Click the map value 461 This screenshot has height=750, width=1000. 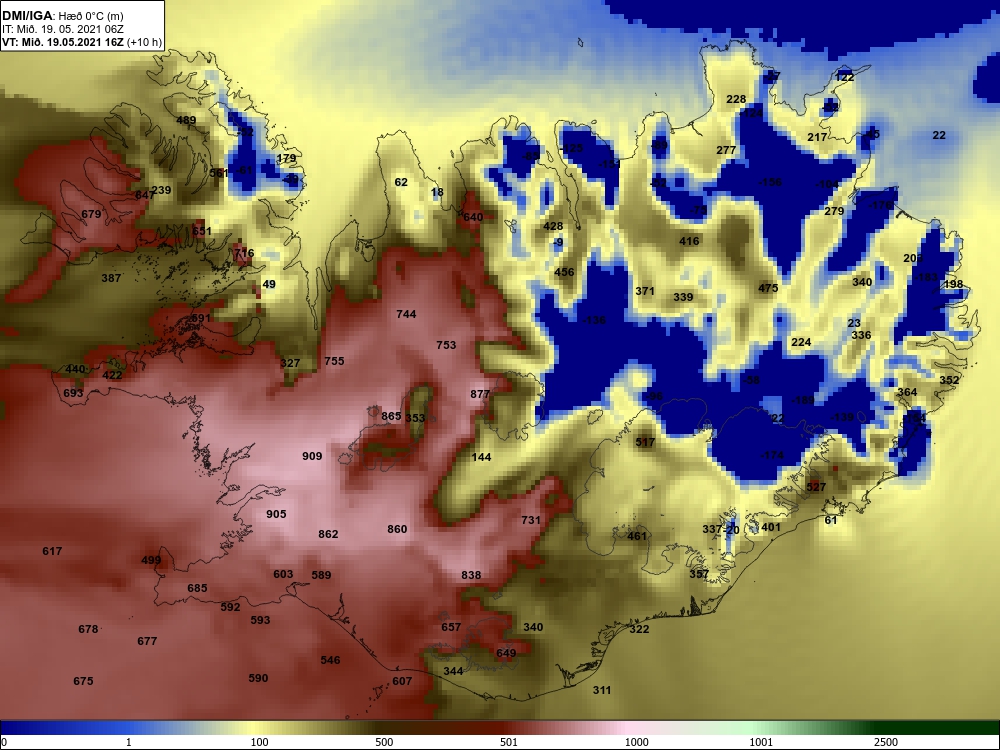click(x=637, y=536)
